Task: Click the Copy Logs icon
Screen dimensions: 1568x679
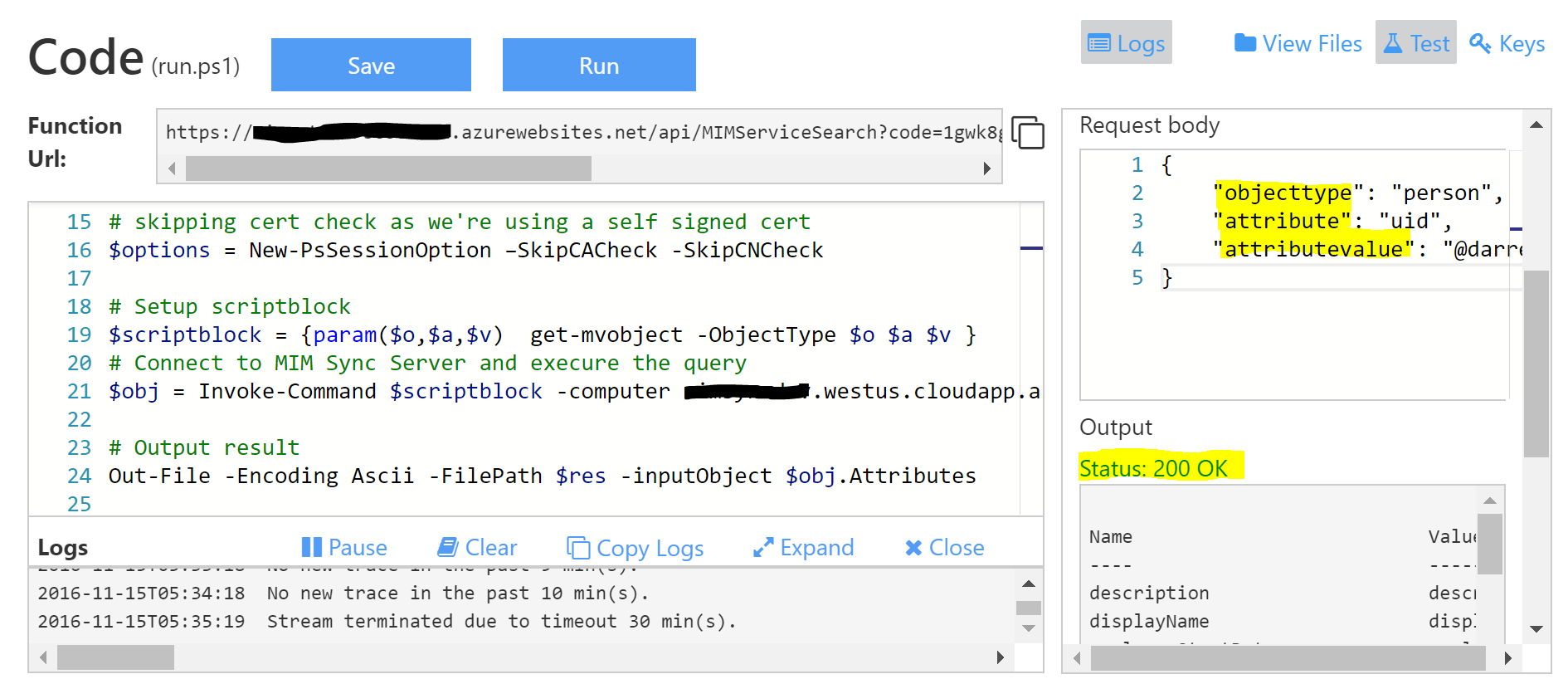Action: pos(578,548)
